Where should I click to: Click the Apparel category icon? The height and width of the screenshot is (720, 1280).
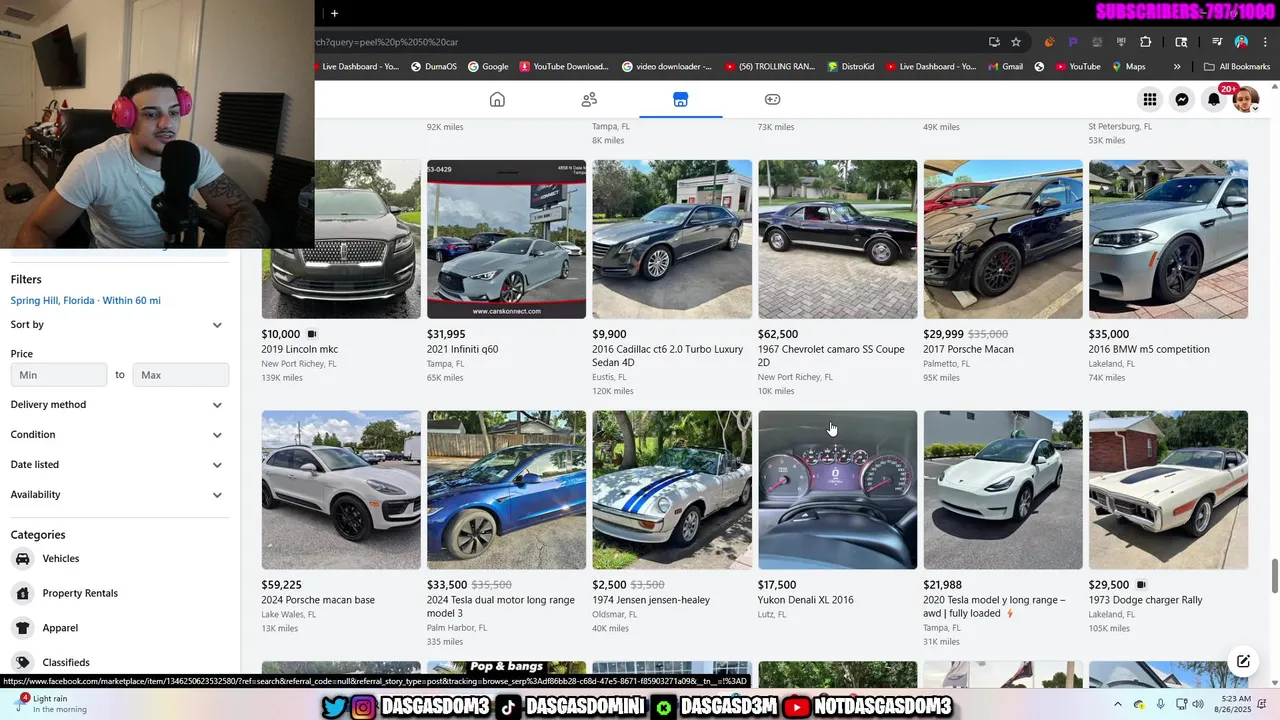pos(22,628)
